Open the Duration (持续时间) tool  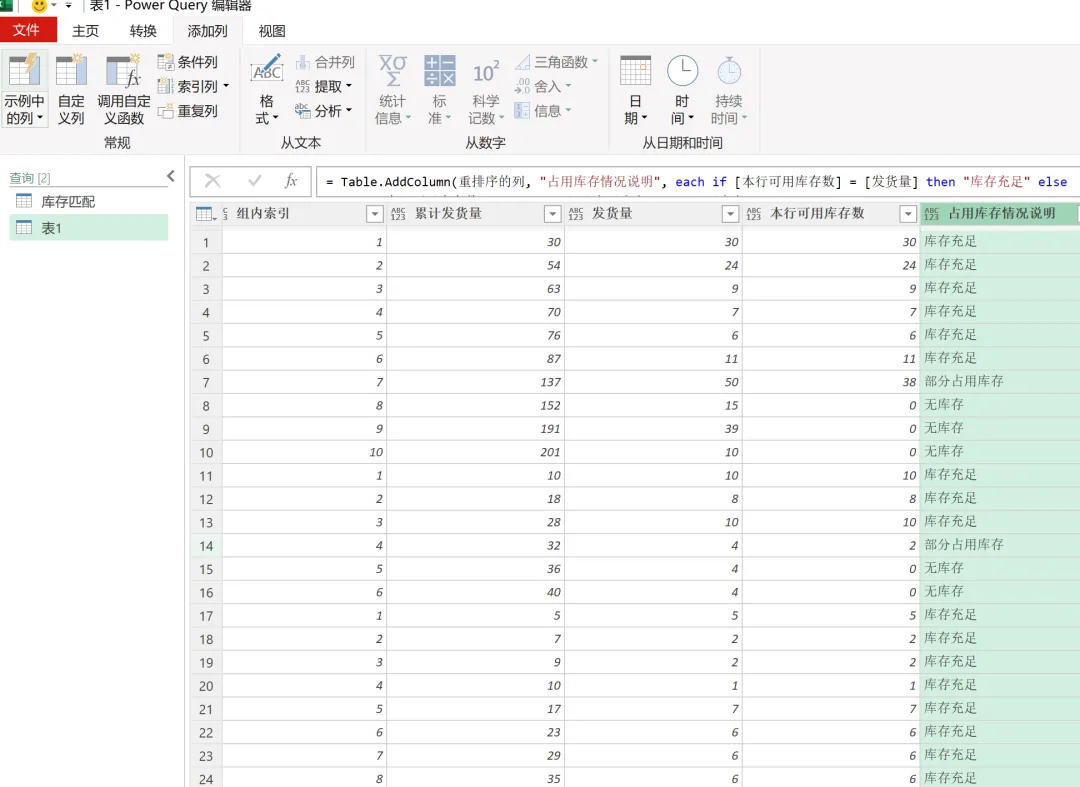[x=729, y=90]
